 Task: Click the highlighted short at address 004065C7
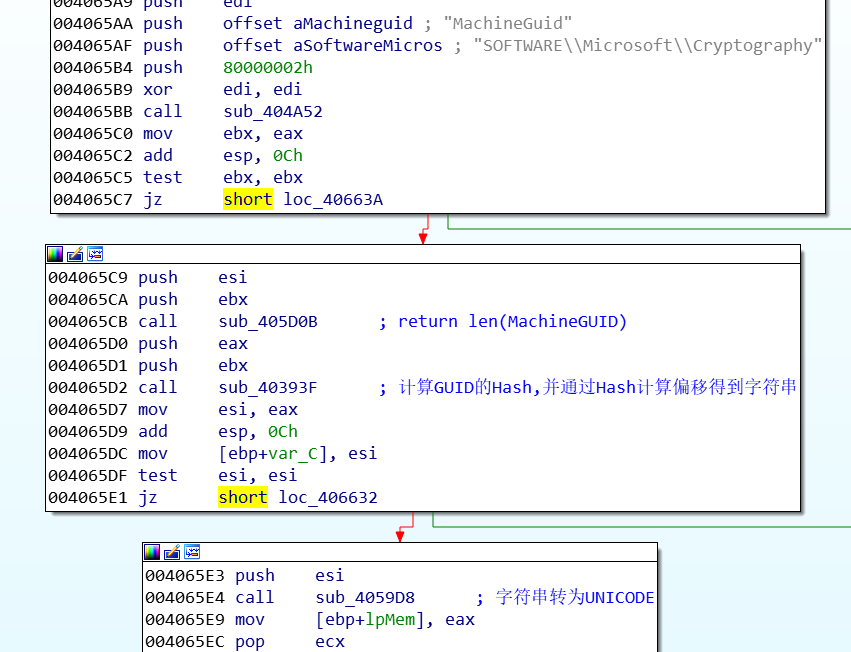248,200
